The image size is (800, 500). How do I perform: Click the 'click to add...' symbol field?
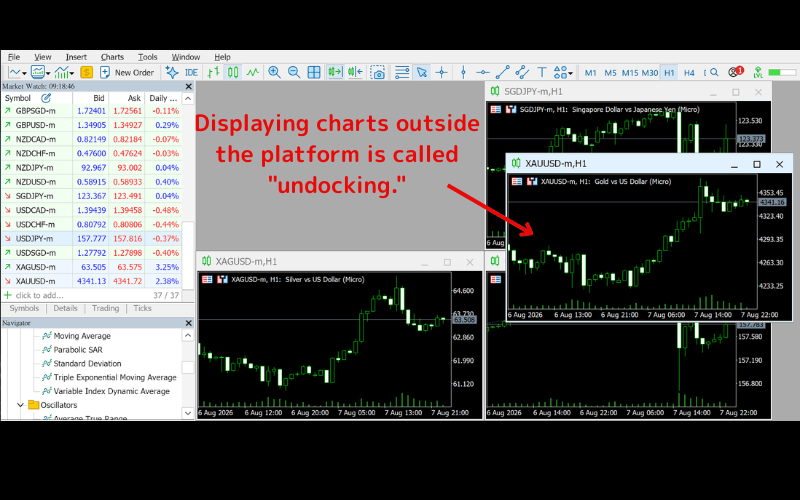(x=40, y=295)
